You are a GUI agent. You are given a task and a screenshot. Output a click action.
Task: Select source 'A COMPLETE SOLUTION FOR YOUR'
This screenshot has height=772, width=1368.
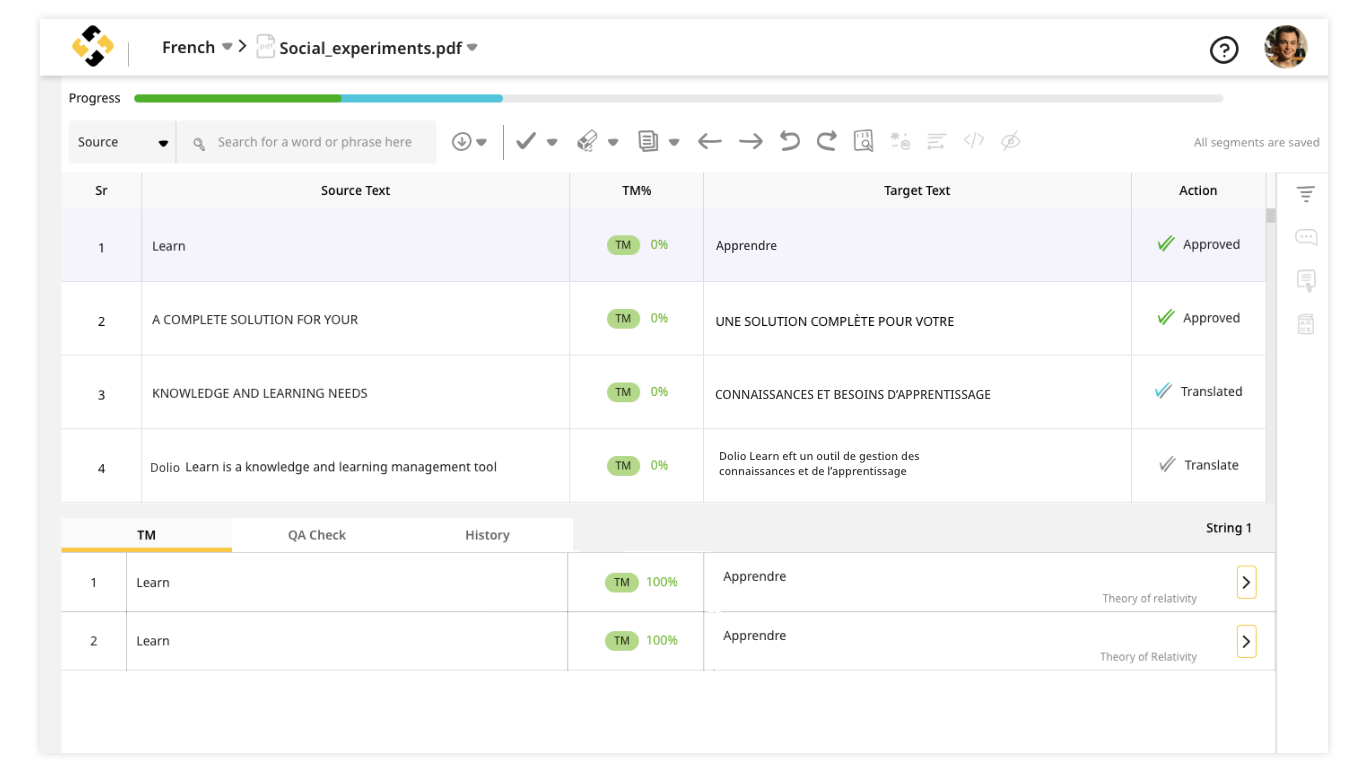click(x=255, y=319)
